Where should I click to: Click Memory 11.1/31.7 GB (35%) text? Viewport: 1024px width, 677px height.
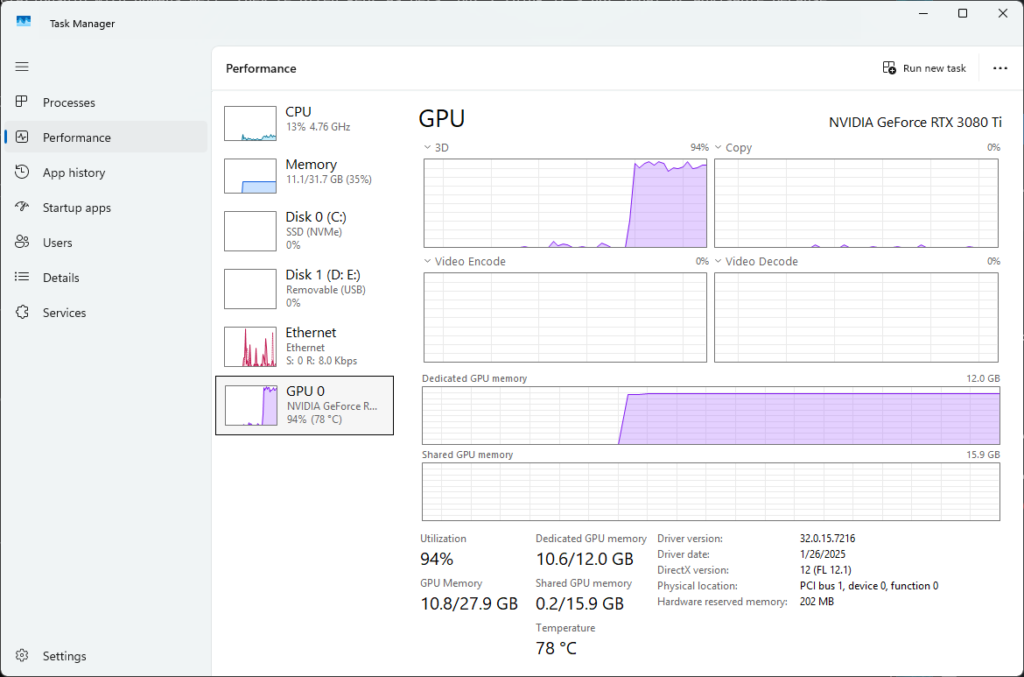coord(328,180)
